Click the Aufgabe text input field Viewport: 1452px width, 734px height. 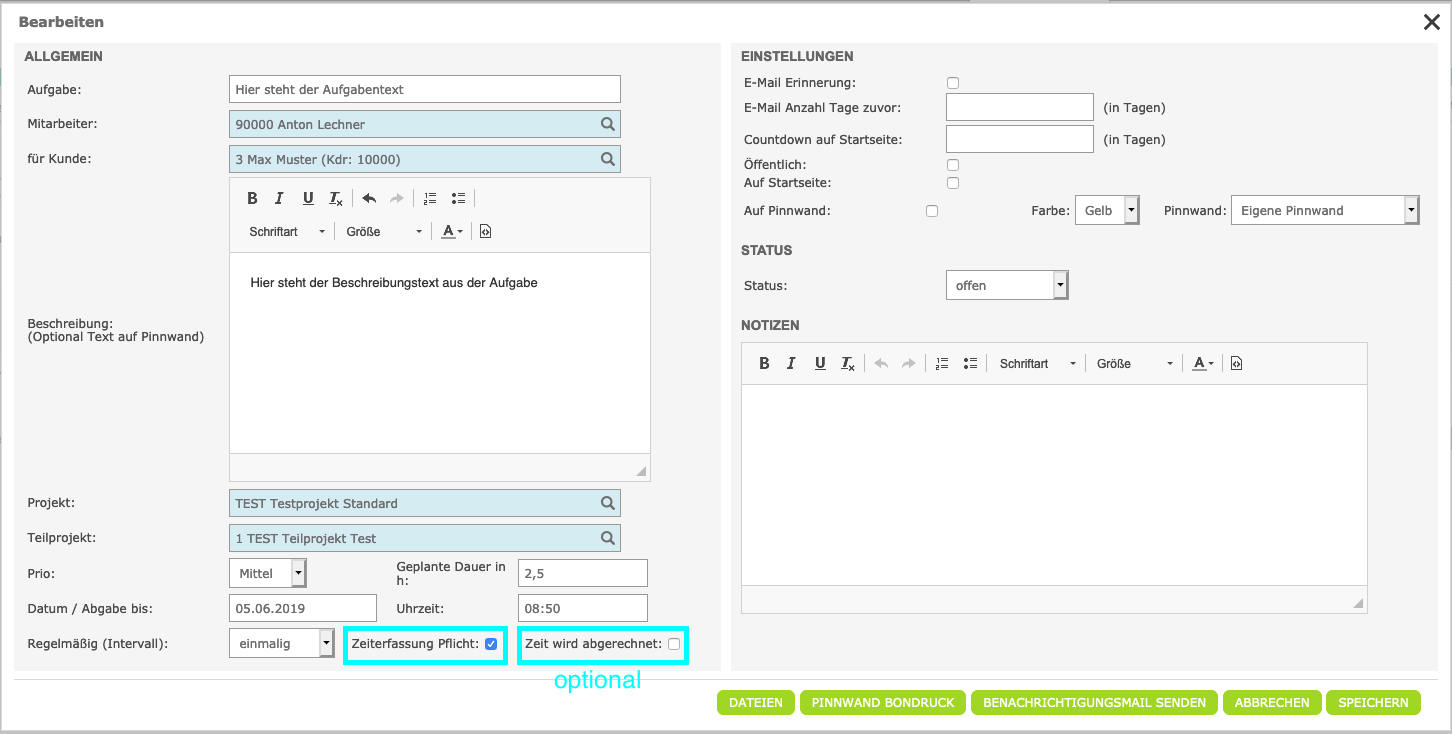(424, 89)
